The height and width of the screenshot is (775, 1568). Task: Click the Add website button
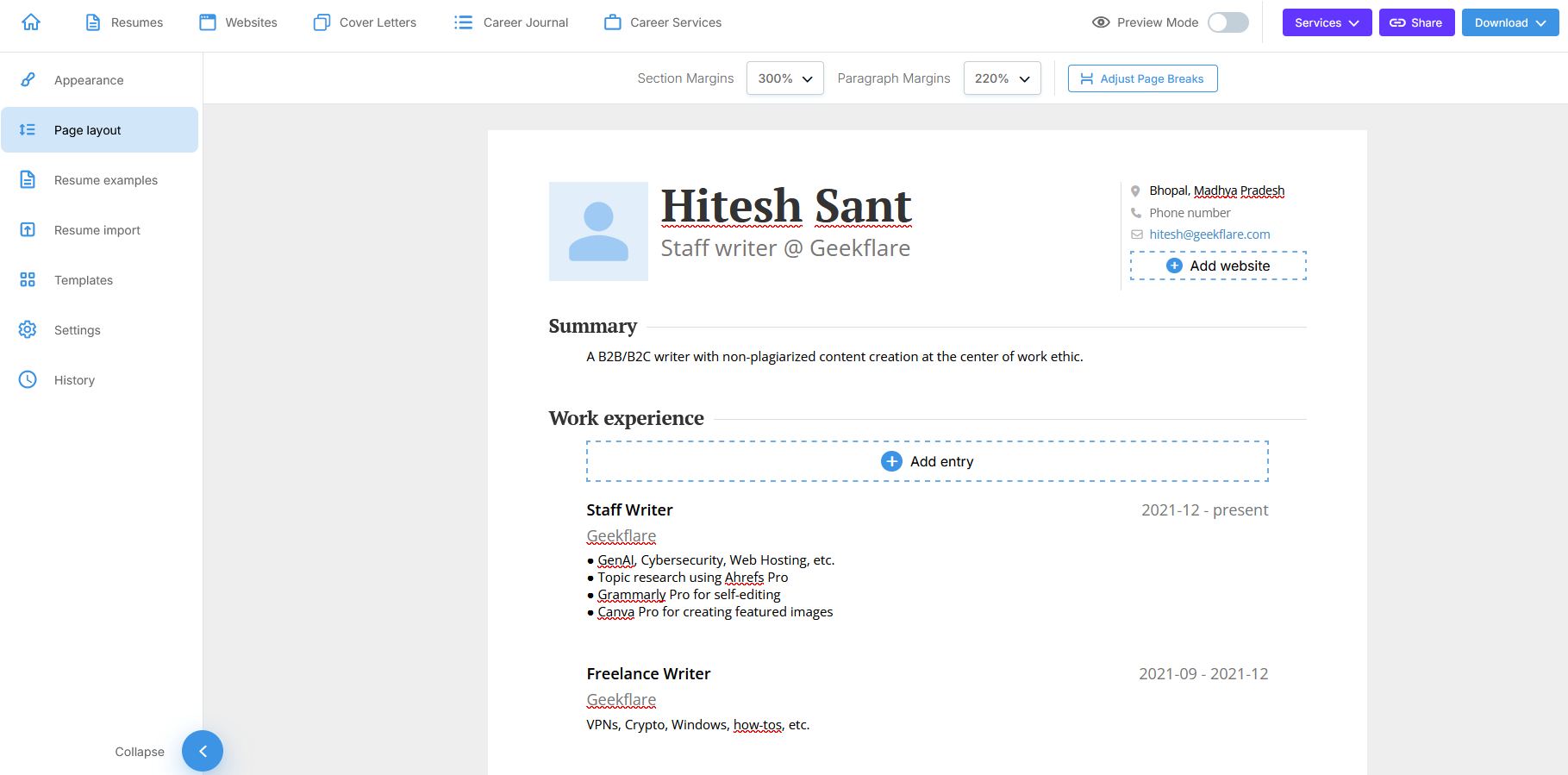click(x=1218, y=266)
